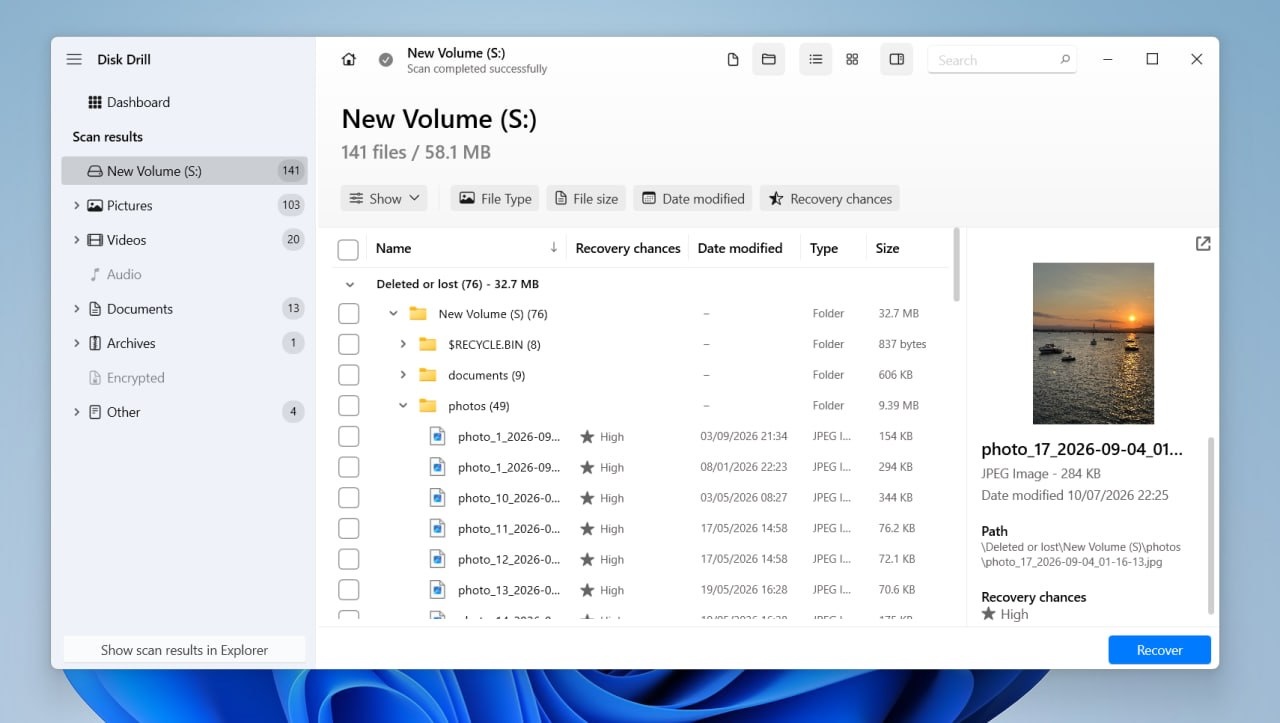Click the star icon in photo_11 row
The height and width of the screenshot is (723, 1280).
pyautogui.click(x=587, y=529)
